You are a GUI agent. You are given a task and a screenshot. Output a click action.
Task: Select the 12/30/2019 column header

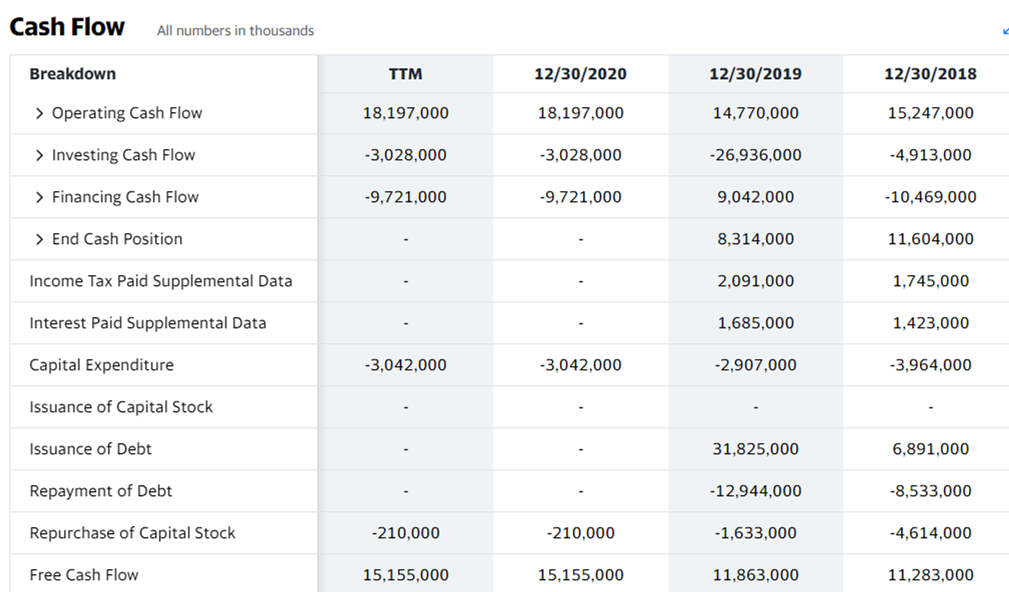[x=755, y=74]
